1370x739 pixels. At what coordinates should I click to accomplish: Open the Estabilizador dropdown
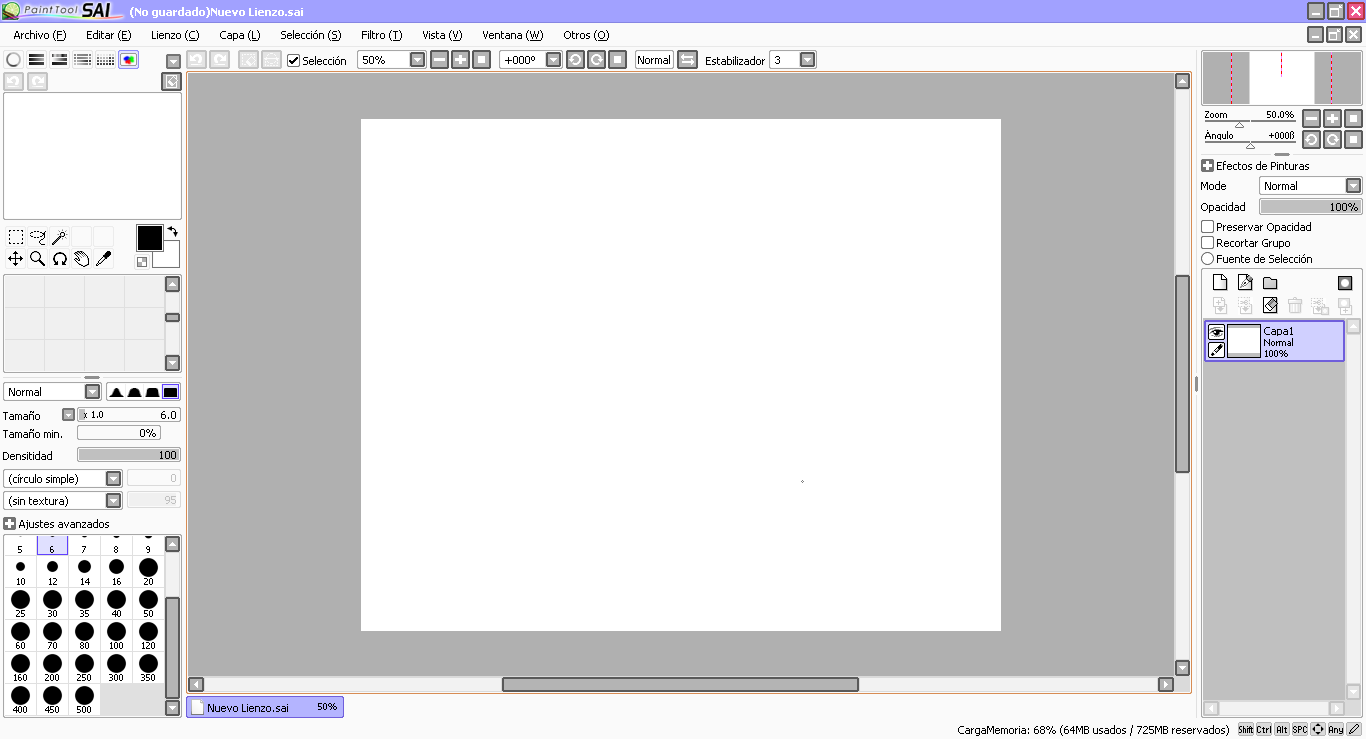[807, 60]
